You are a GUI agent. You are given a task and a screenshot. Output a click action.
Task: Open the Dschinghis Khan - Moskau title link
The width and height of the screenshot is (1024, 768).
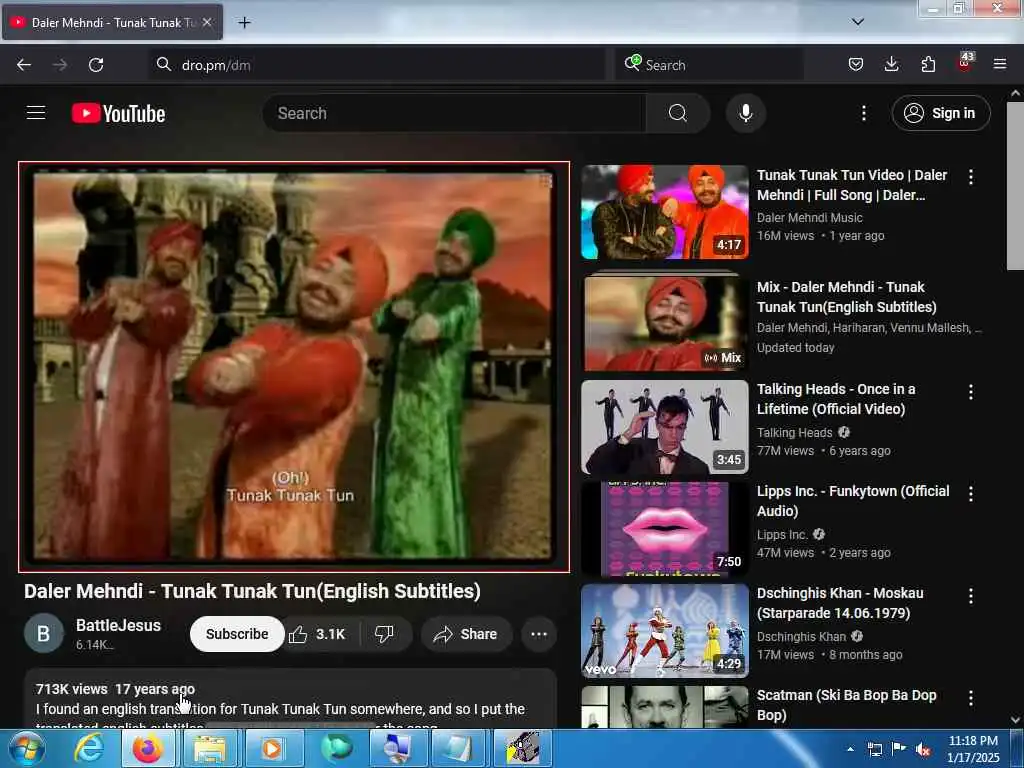840,602
